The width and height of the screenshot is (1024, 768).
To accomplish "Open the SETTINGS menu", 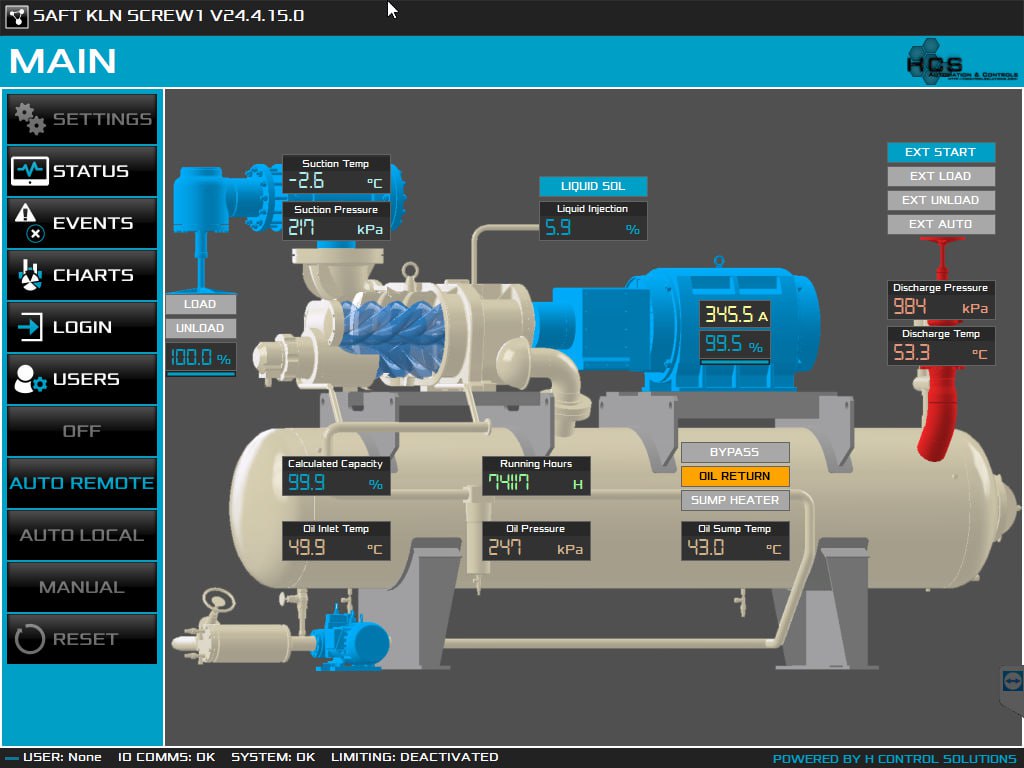I will point(82,119).
